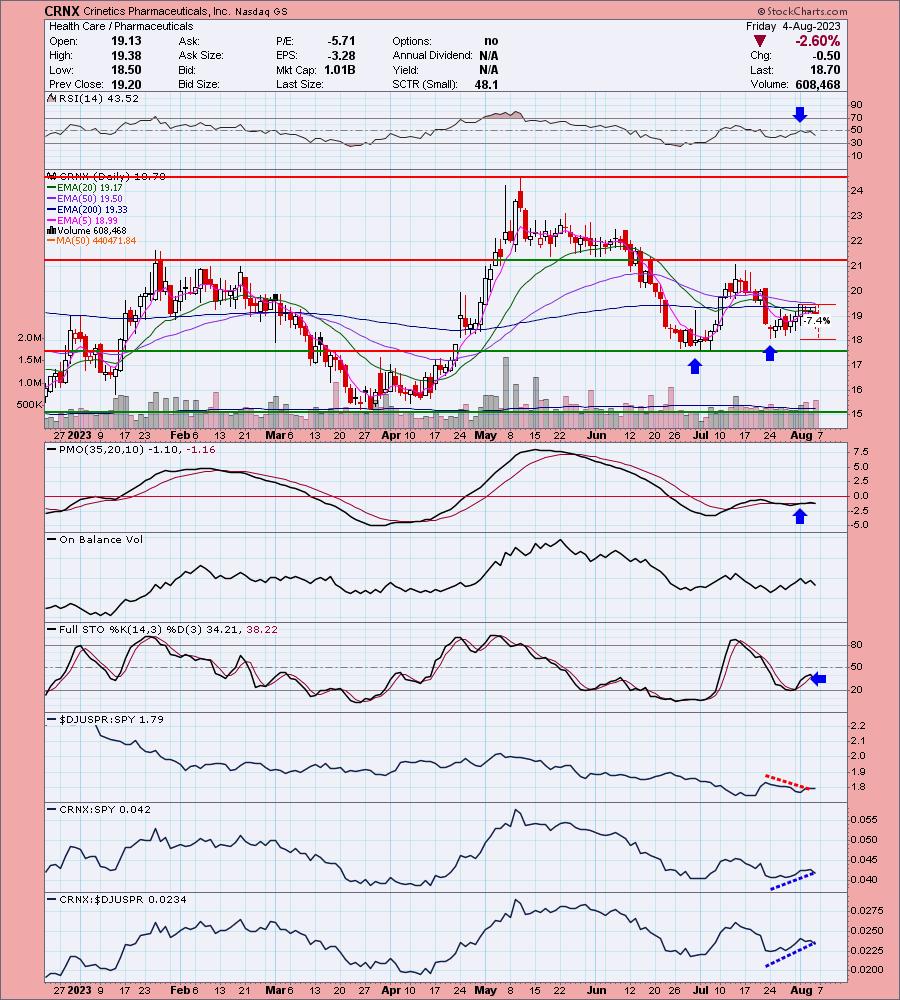The height and width of the screenshot is (1000, 900).
Task: Click the -2.60% percent change value
Action: [x=817, y=41]
